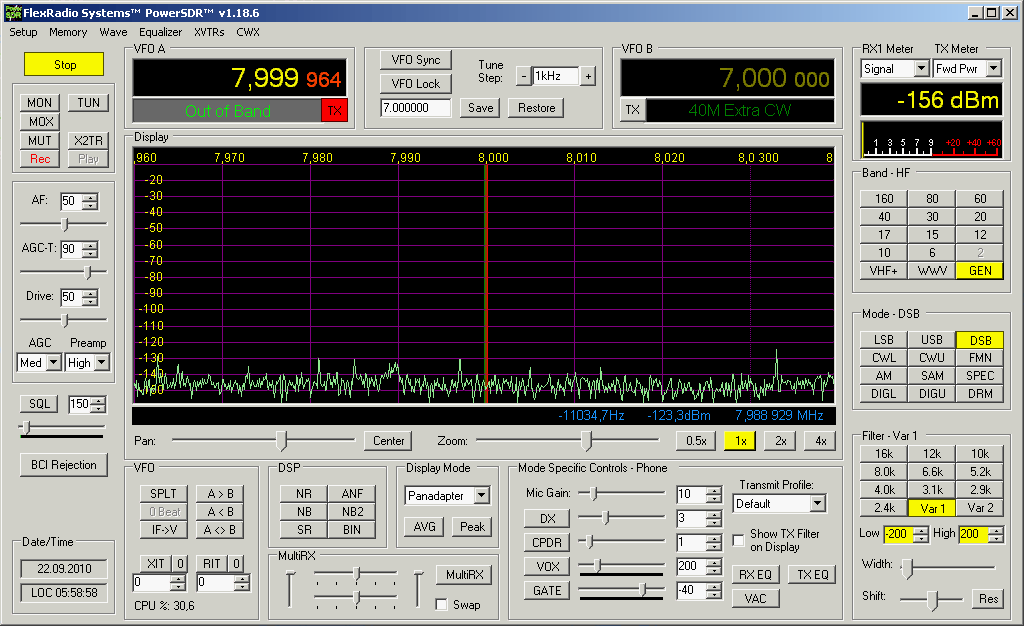The width and height of the screenshot is (1024, 626).
Task: Click the yellow Stop button
Action: point(64,65)
